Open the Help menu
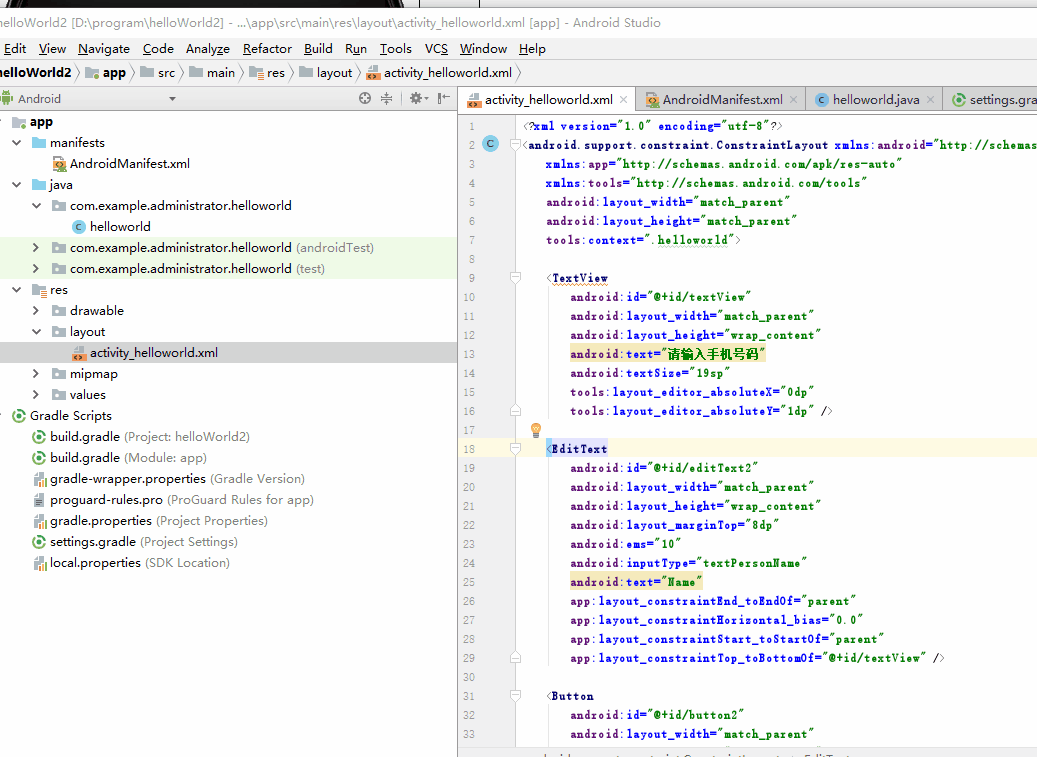The height and width of the screenshot is (757, 1037). click(x=532, y=49)
